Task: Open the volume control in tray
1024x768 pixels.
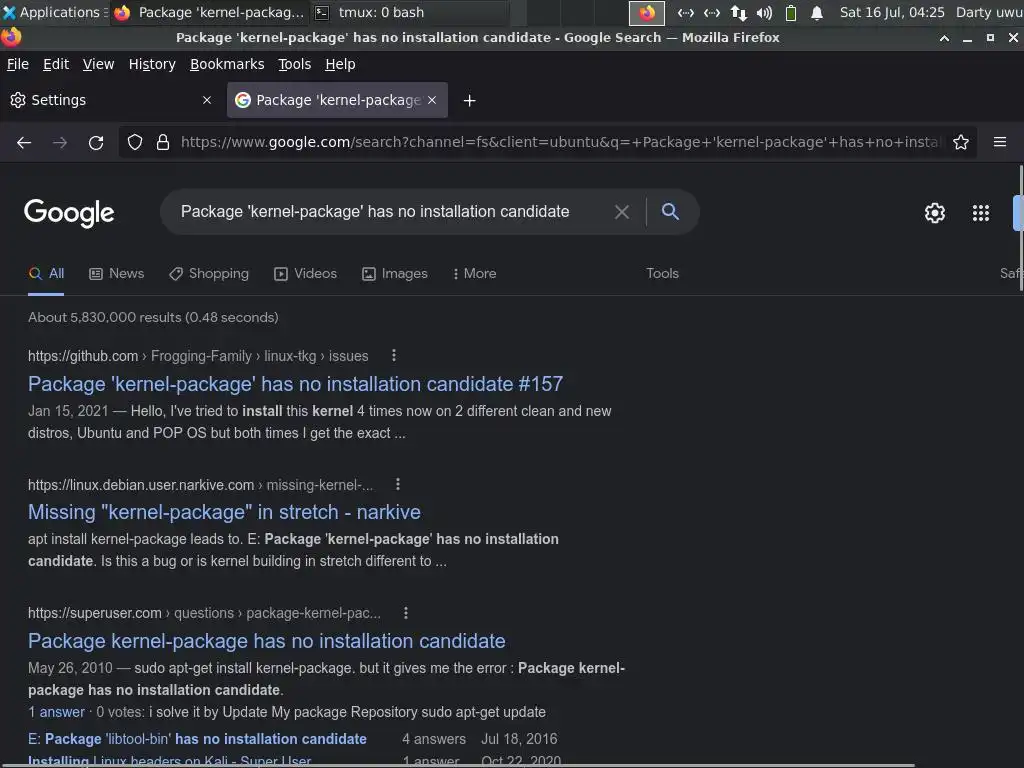Action: click(x=764, y=13)
